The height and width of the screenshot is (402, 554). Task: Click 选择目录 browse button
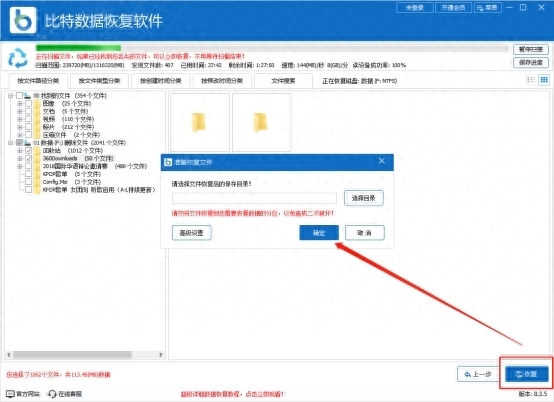[364, 198]
